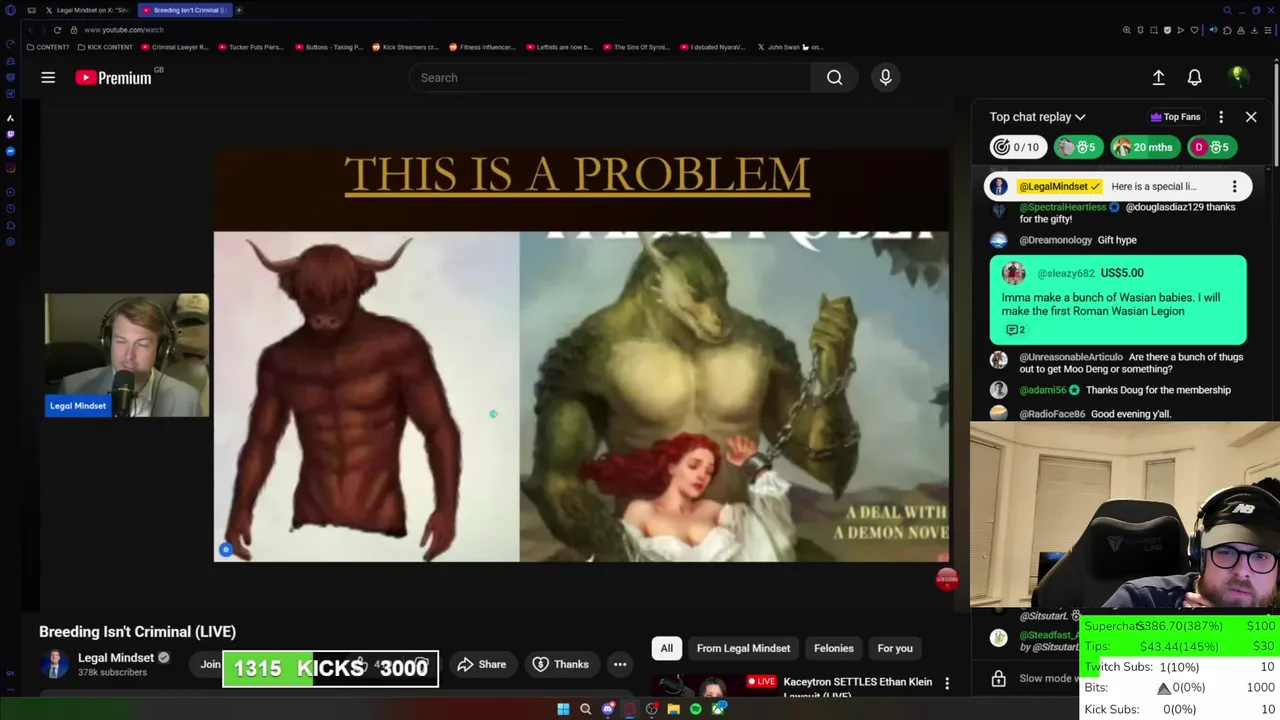Click the Join channel button
Screen dimensions: 1280x720
tap(210, 664)
